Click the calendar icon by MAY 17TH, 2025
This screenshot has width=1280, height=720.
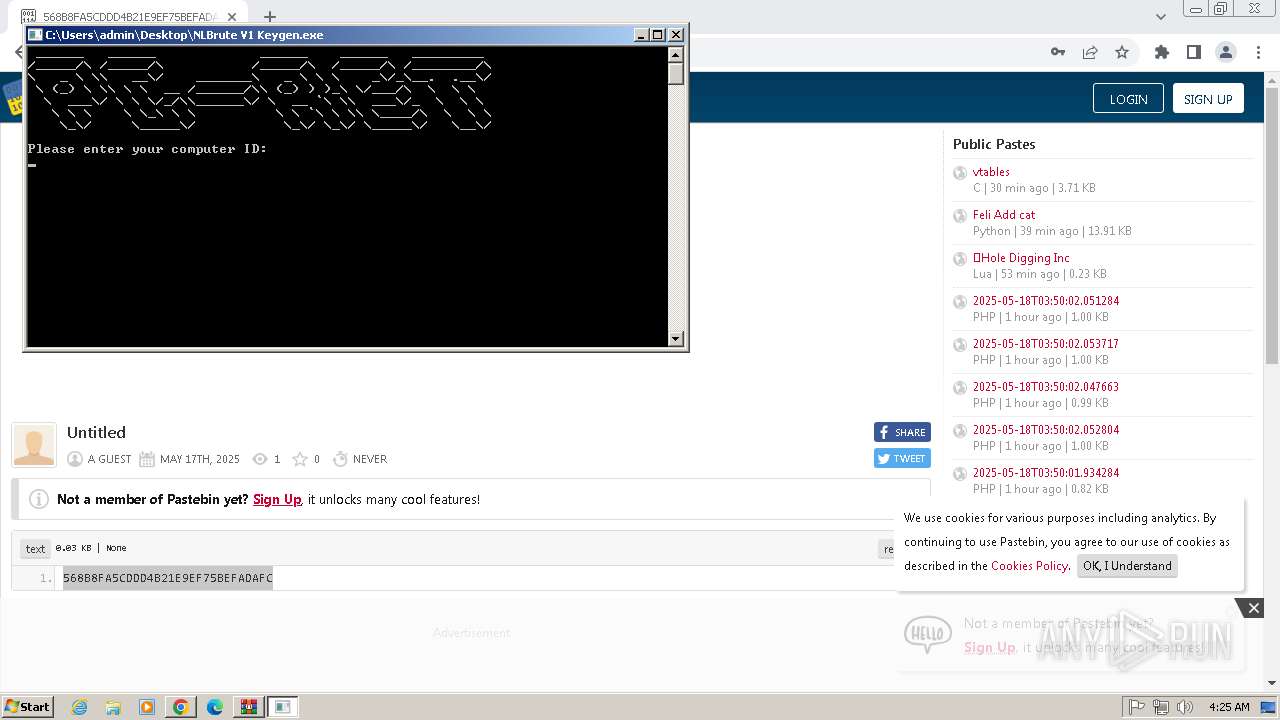pos(147,459)
